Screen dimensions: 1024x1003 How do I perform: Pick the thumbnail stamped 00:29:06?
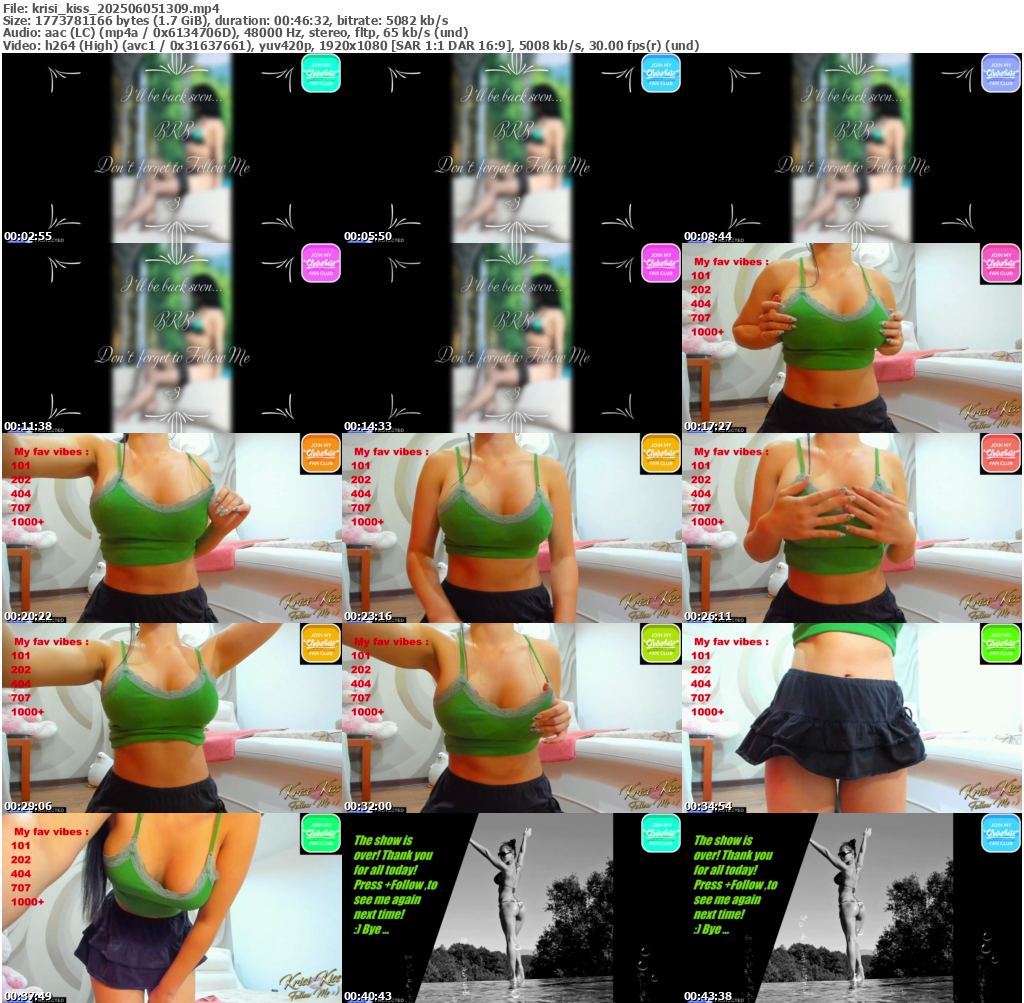[x=172, y=718]
